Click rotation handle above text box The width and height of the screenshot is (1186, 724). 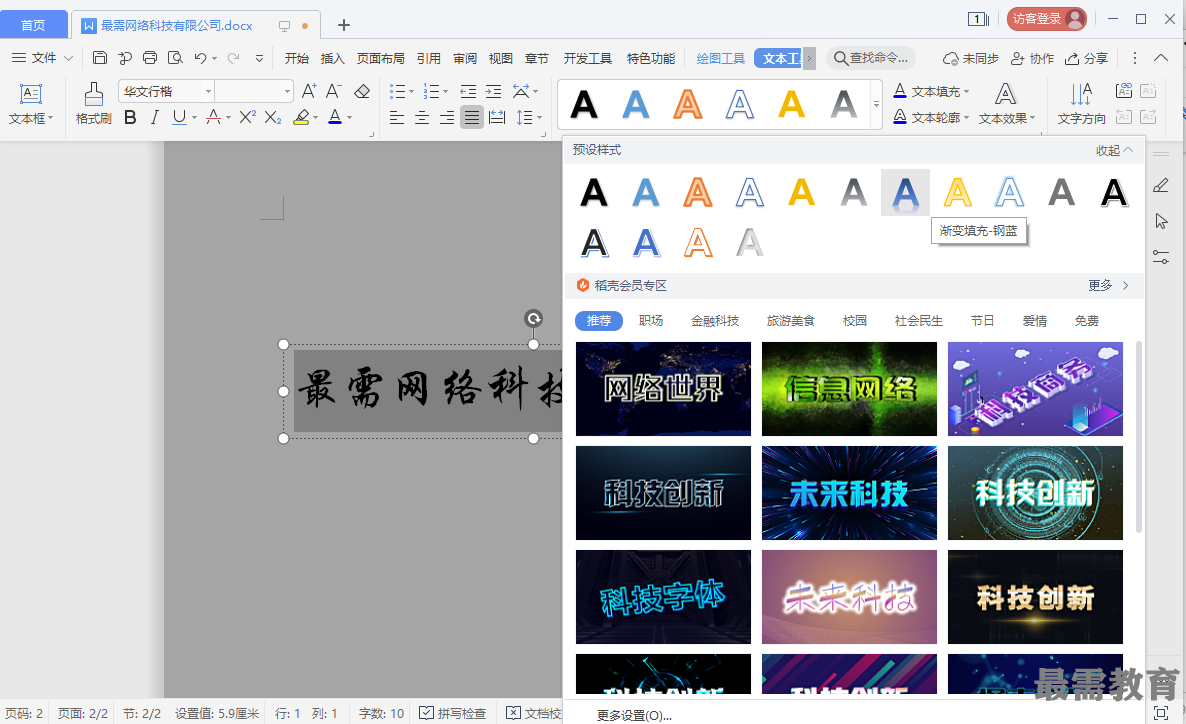(533, 318)
